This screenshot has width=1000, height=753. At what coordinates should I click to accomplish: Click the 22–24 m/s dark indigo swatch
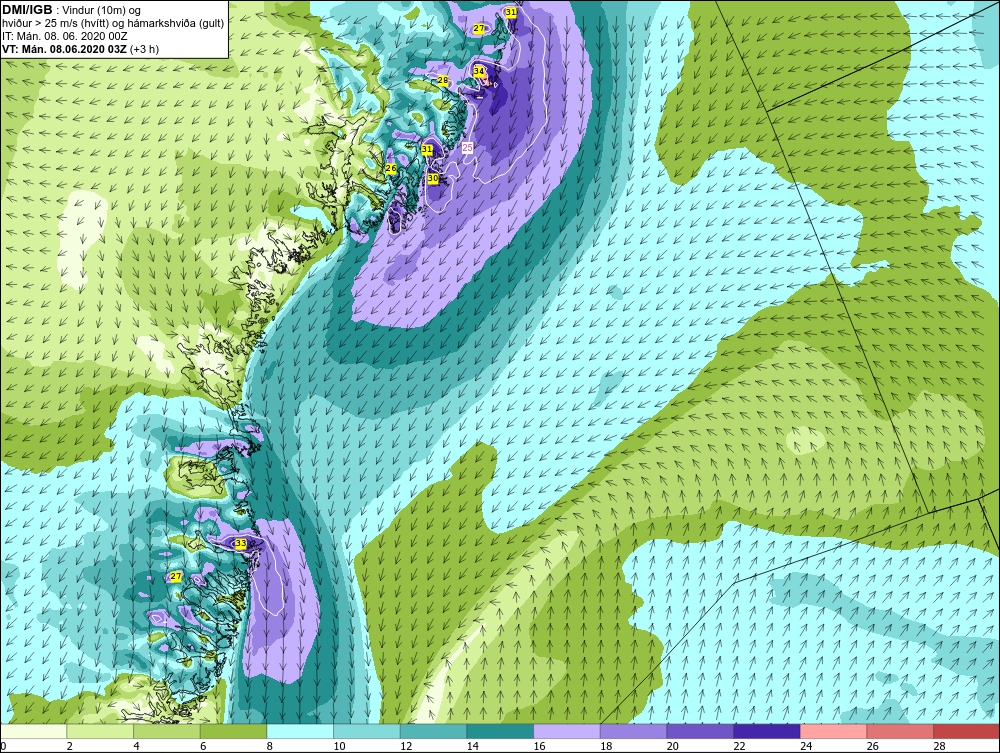tap(767, 731)
